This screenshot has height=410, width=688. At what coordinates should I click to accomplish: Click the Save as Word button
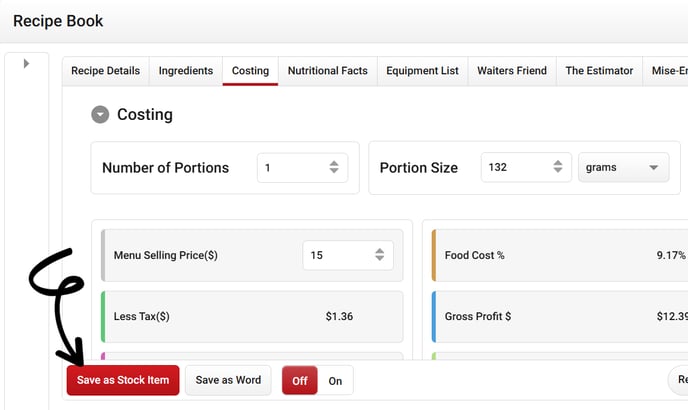tap(228, 380)
